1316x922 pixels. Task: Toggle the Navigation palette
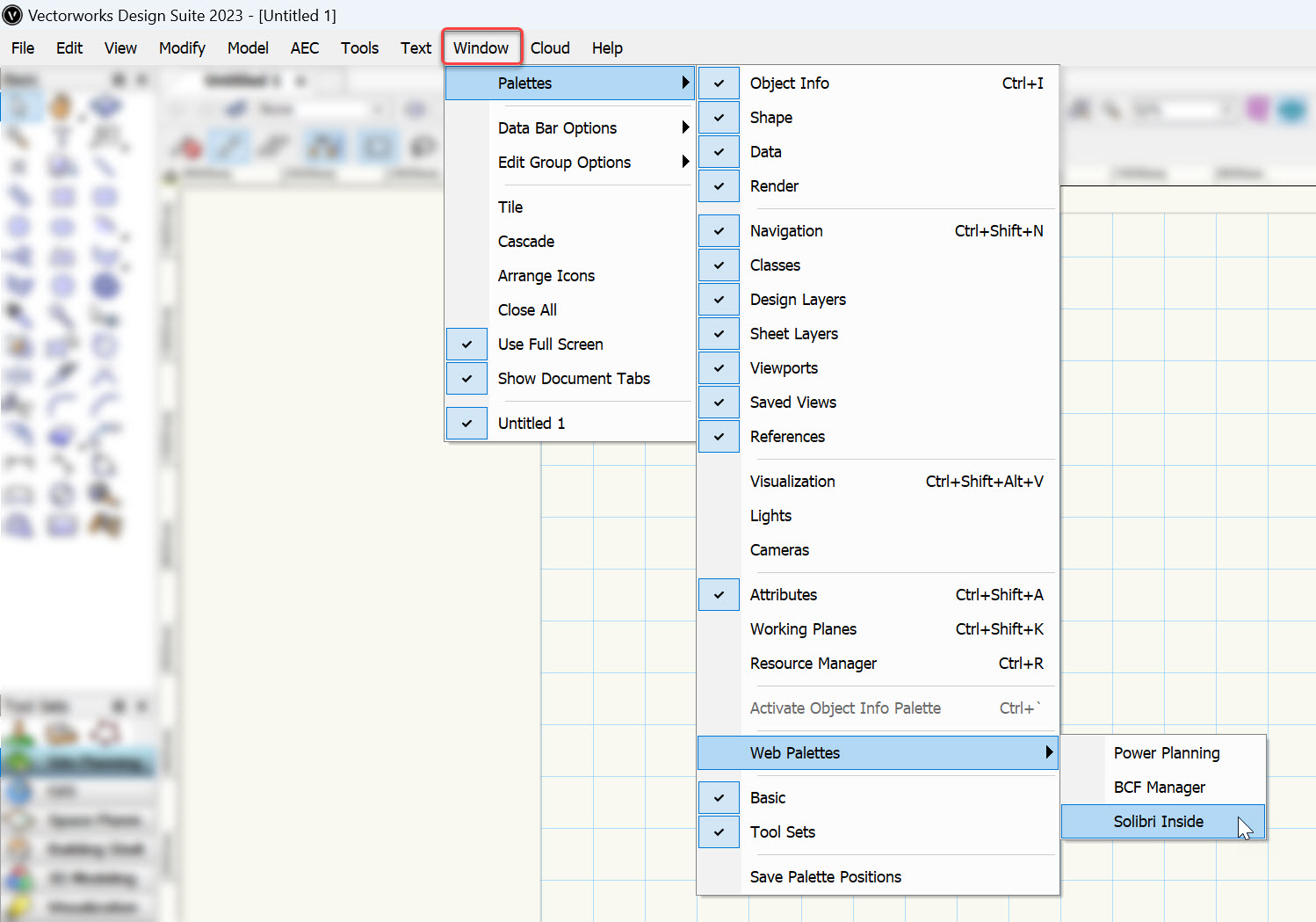[879, 231]
